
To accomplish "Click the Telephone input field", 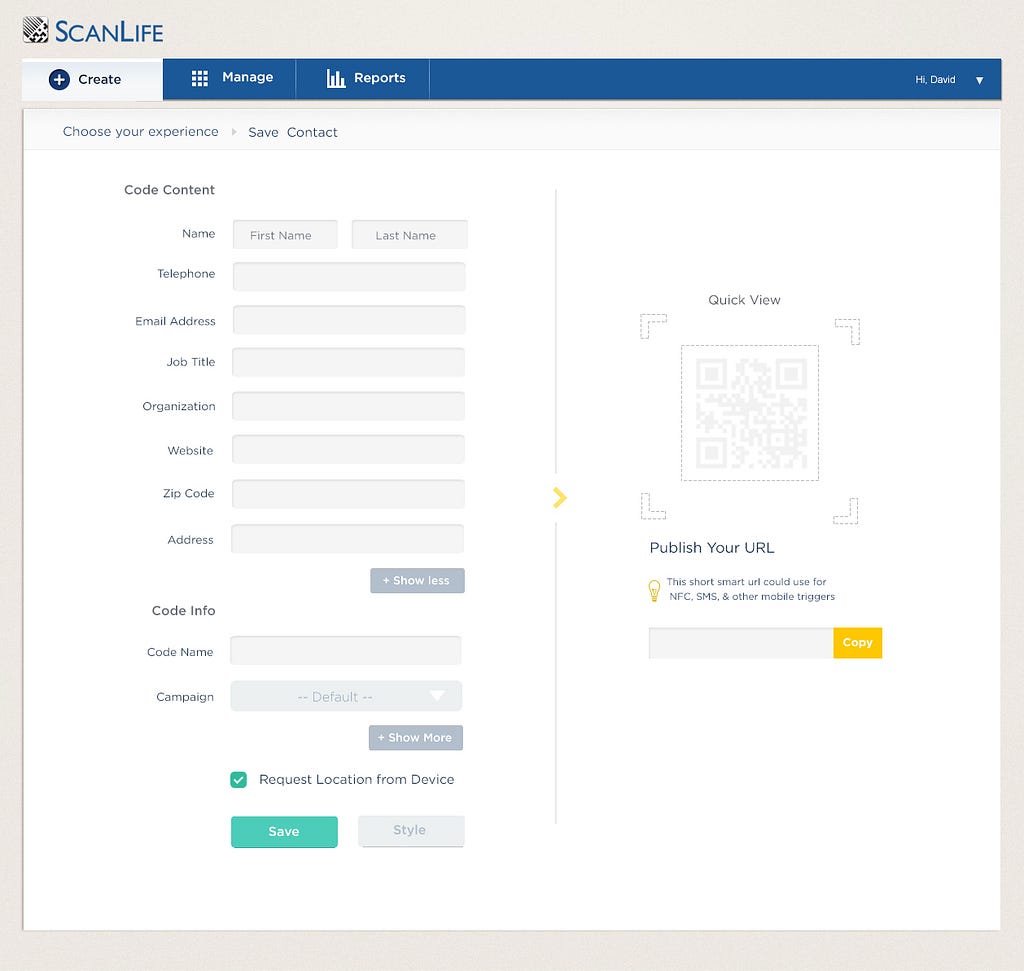I will tap(349, 277).
